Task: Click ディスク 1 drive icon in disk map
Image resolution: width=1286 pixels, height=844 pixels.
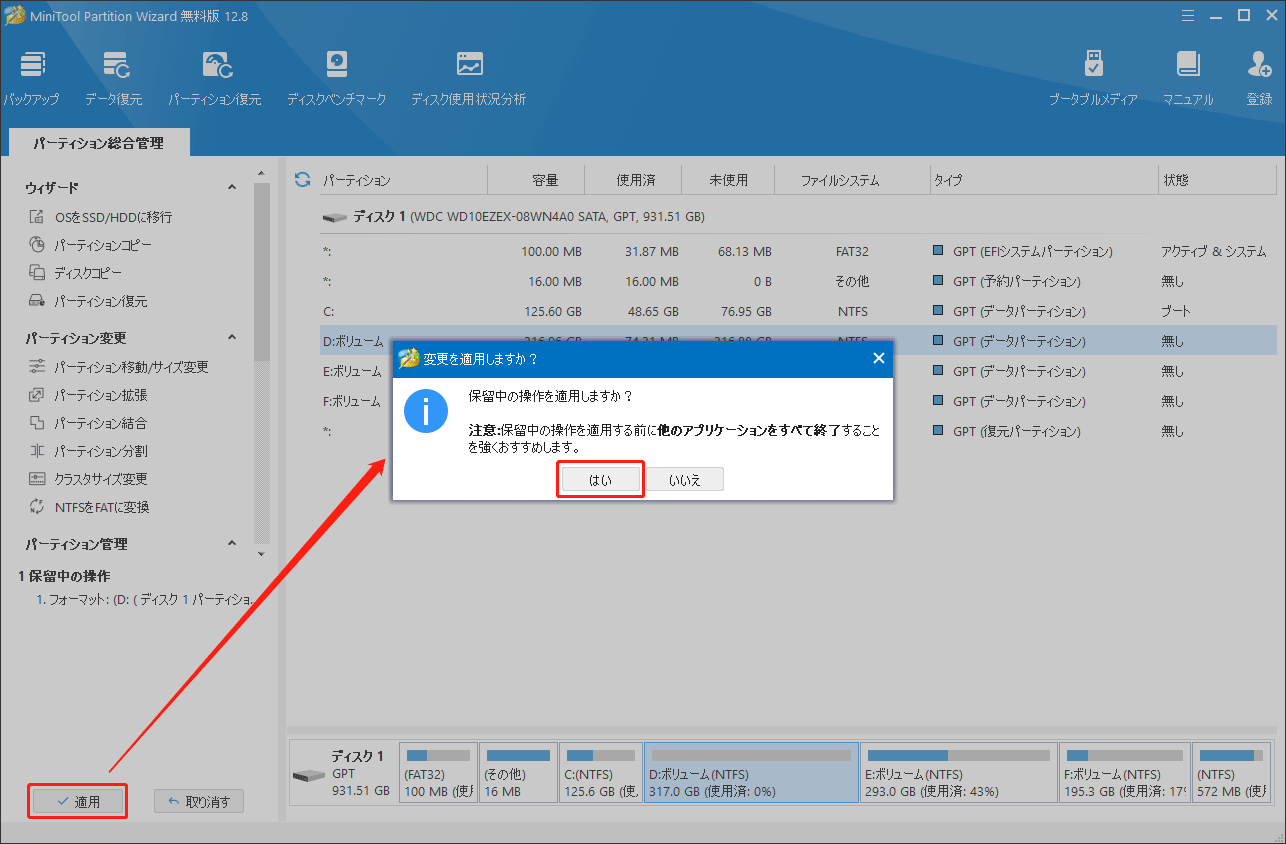Action: pyautogui.click(x=307, y=776)
